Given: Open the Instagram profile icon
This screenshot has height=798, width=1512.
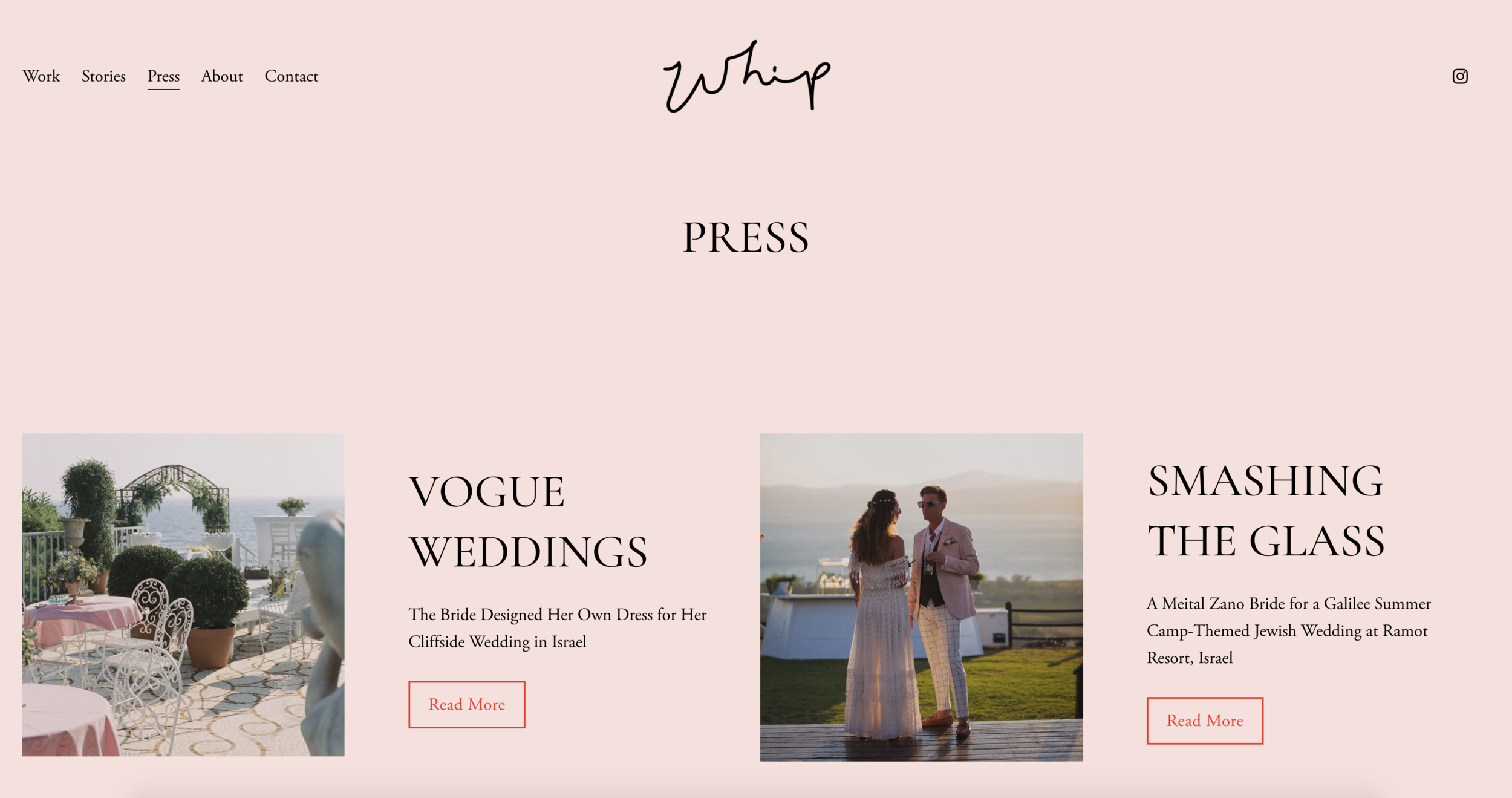Looking at the screenshot, I should click(x=1459, y=76).
